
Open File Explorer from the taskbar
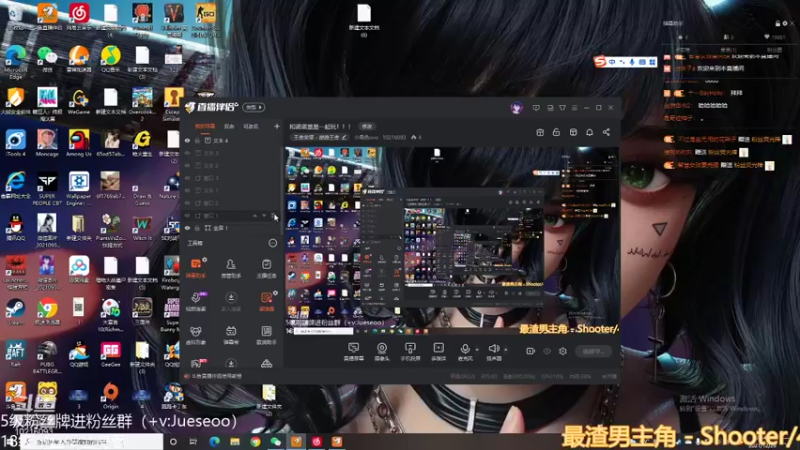click(x=235, y=442)
